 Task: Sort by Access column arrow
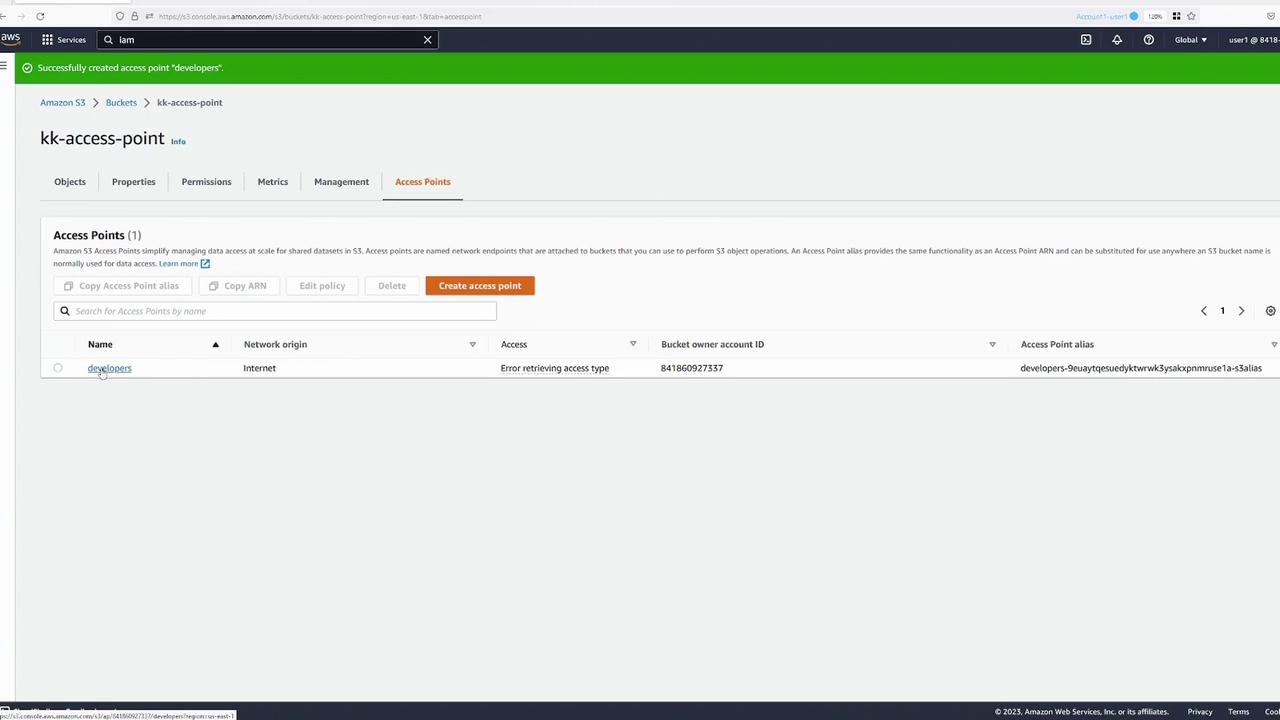[632, 344]
